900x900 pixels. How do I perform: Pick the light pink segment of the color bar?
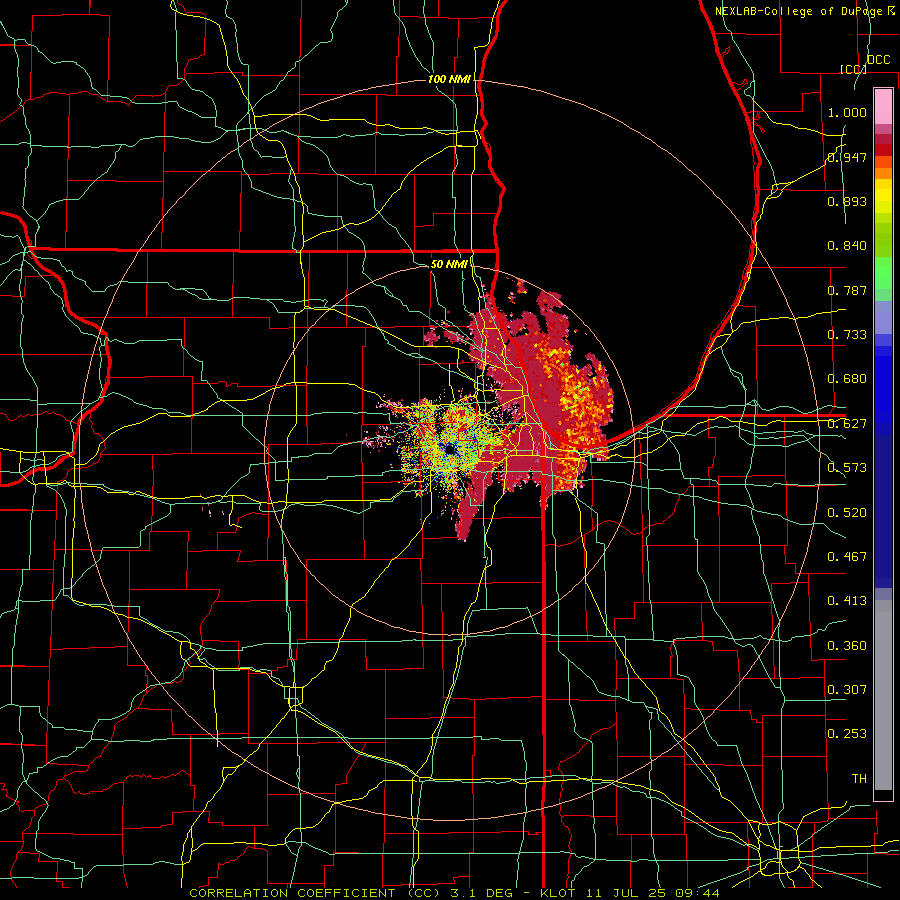[x=883, y=106]
